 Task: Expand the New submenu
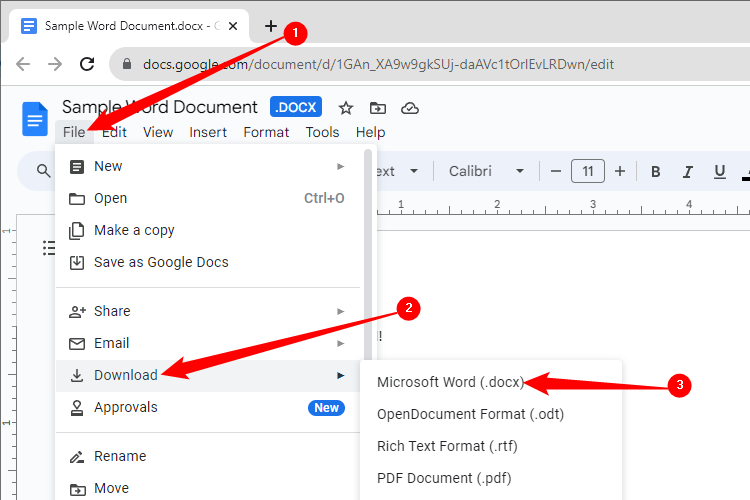click(341, 166)
